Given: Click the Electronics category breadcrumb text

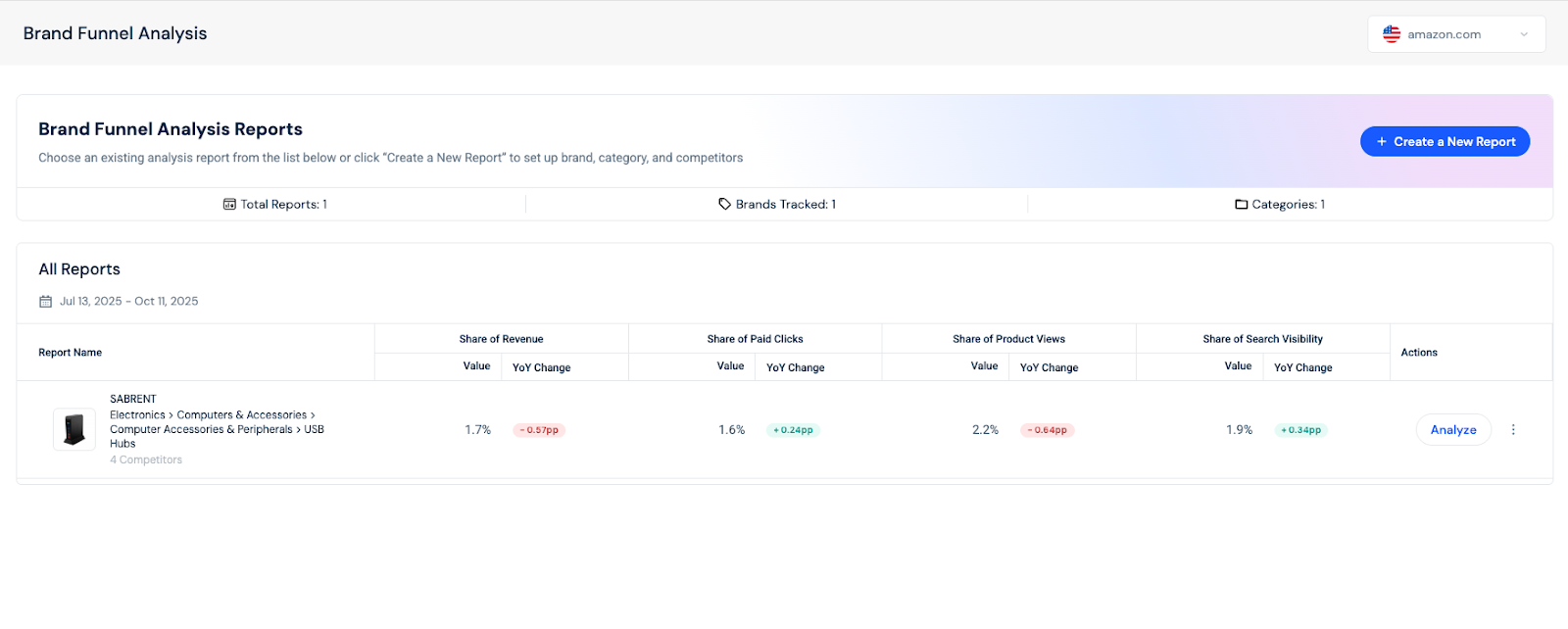Looking at the screenshot, I should click(x=137, y=415).
